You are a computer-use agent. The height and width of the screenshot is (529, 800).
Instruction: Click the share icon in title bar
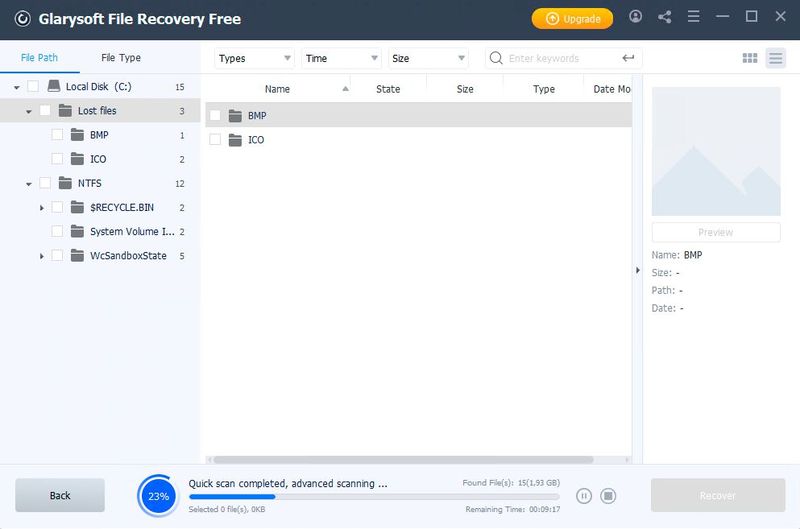[664, 17]
